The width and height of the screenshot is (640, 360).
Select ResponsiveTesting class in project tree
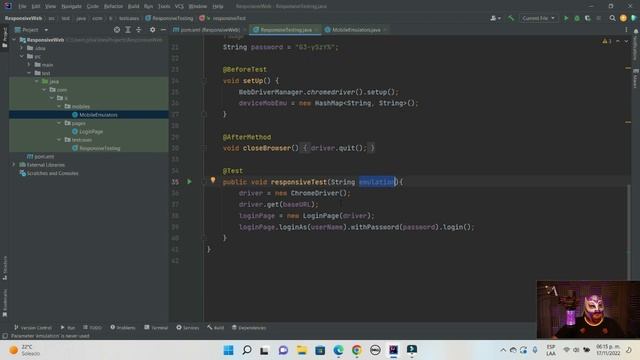(100, 148)
